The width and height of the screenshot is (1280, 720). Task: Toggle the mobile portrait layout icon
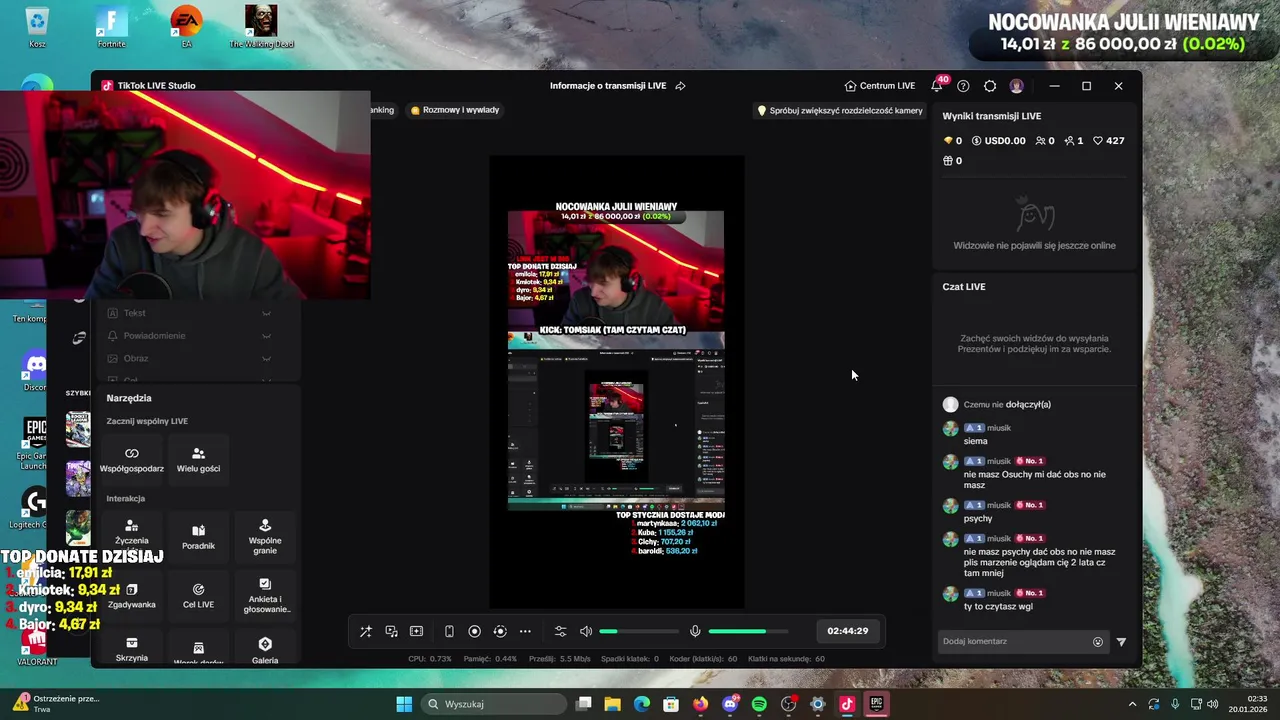[x=449, y=631]
